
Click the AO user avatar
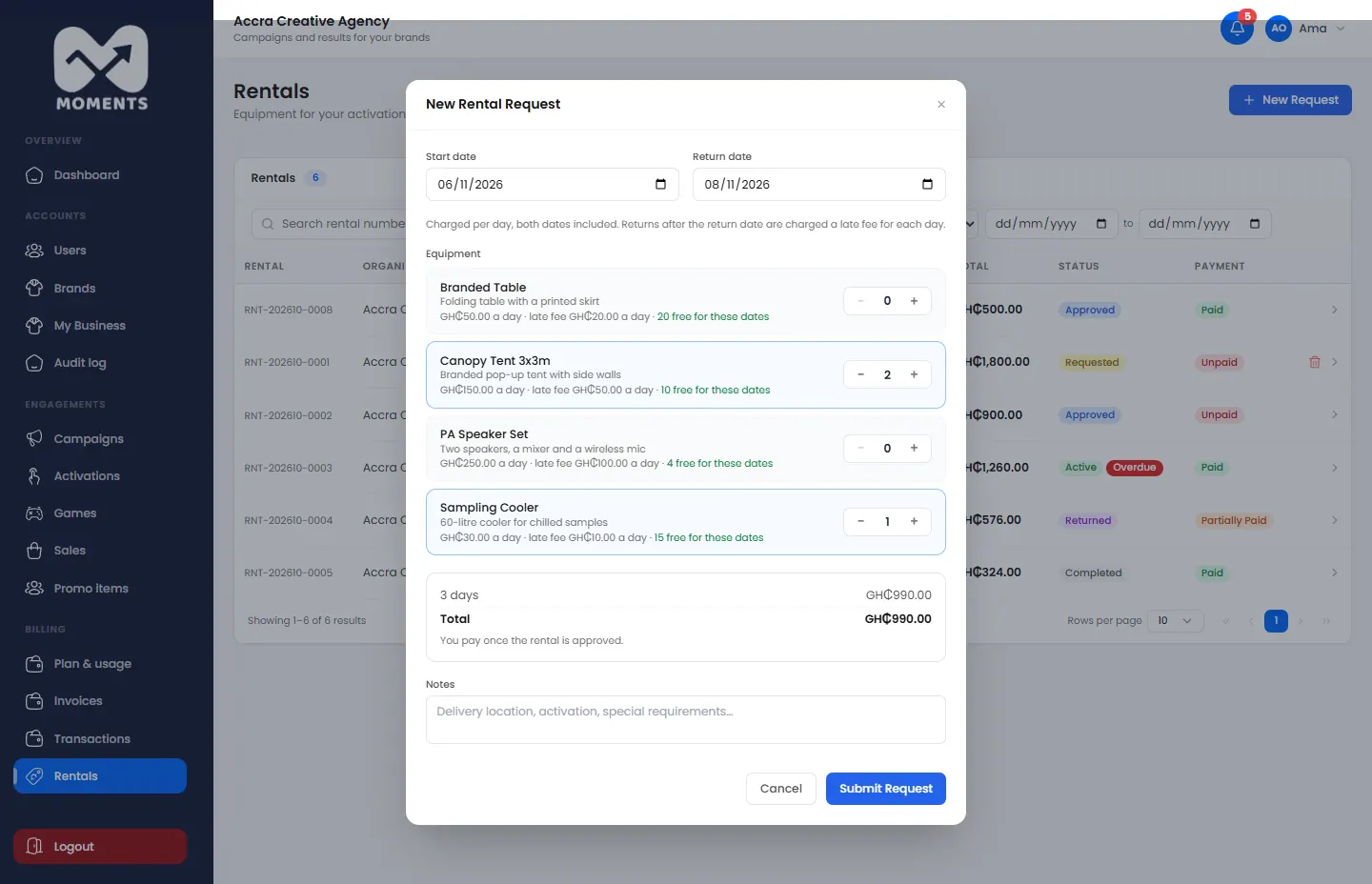click(x=1279, y=29)
